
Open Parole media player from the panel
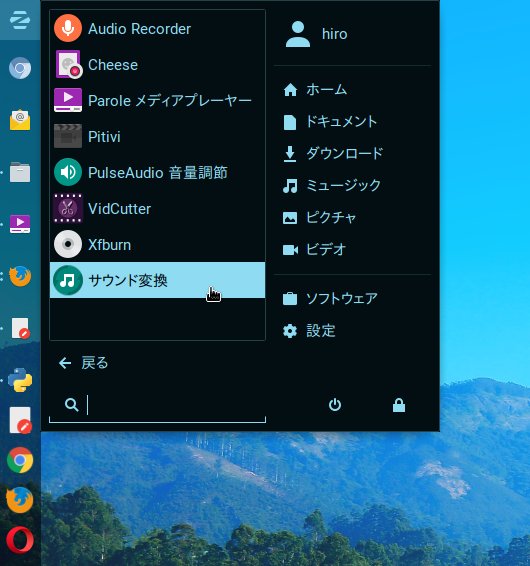tap(20, 224)
